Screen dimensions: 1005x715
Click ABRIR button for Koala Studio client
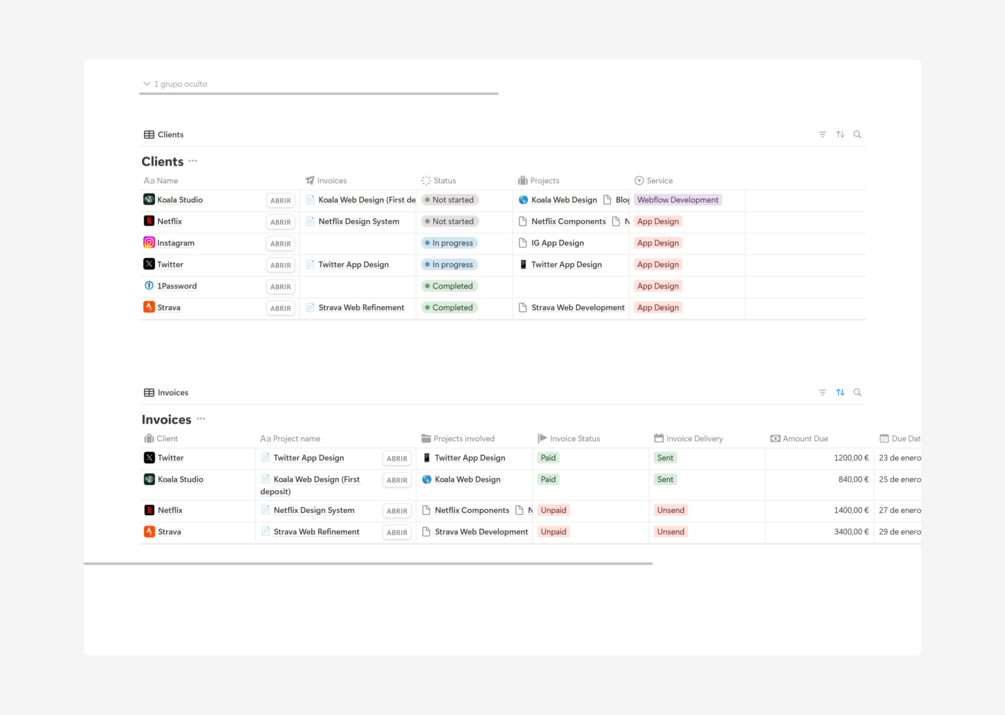coord(281,201)
